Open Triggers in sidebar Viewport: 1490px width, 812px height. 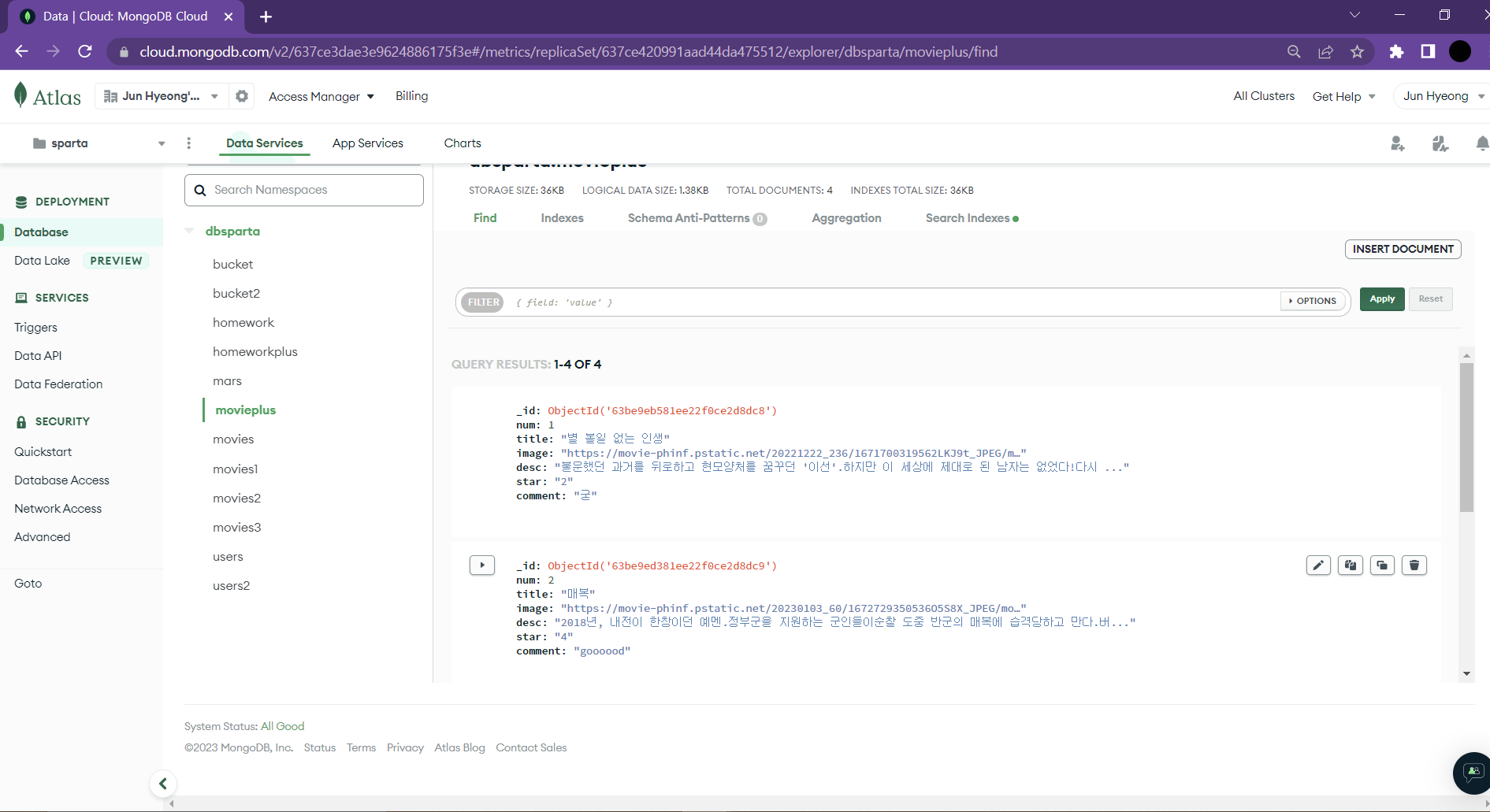click(36, 328)
